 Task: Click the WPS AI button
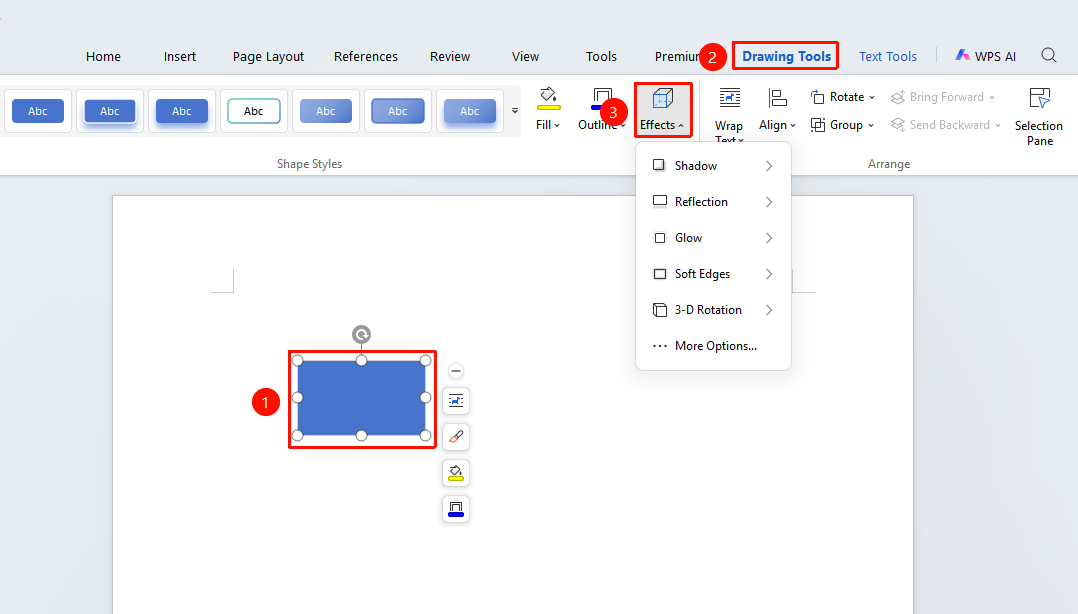985,56
